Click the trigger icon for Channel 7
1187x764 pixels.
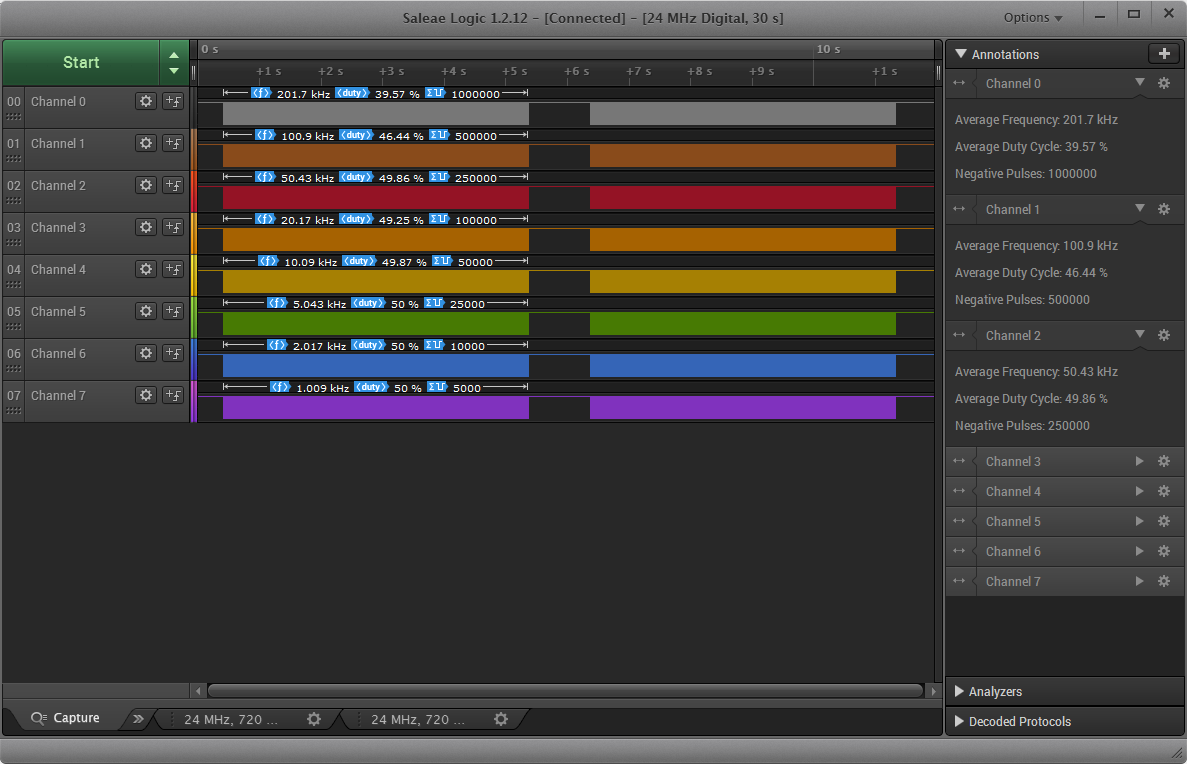tap(172, 395)
